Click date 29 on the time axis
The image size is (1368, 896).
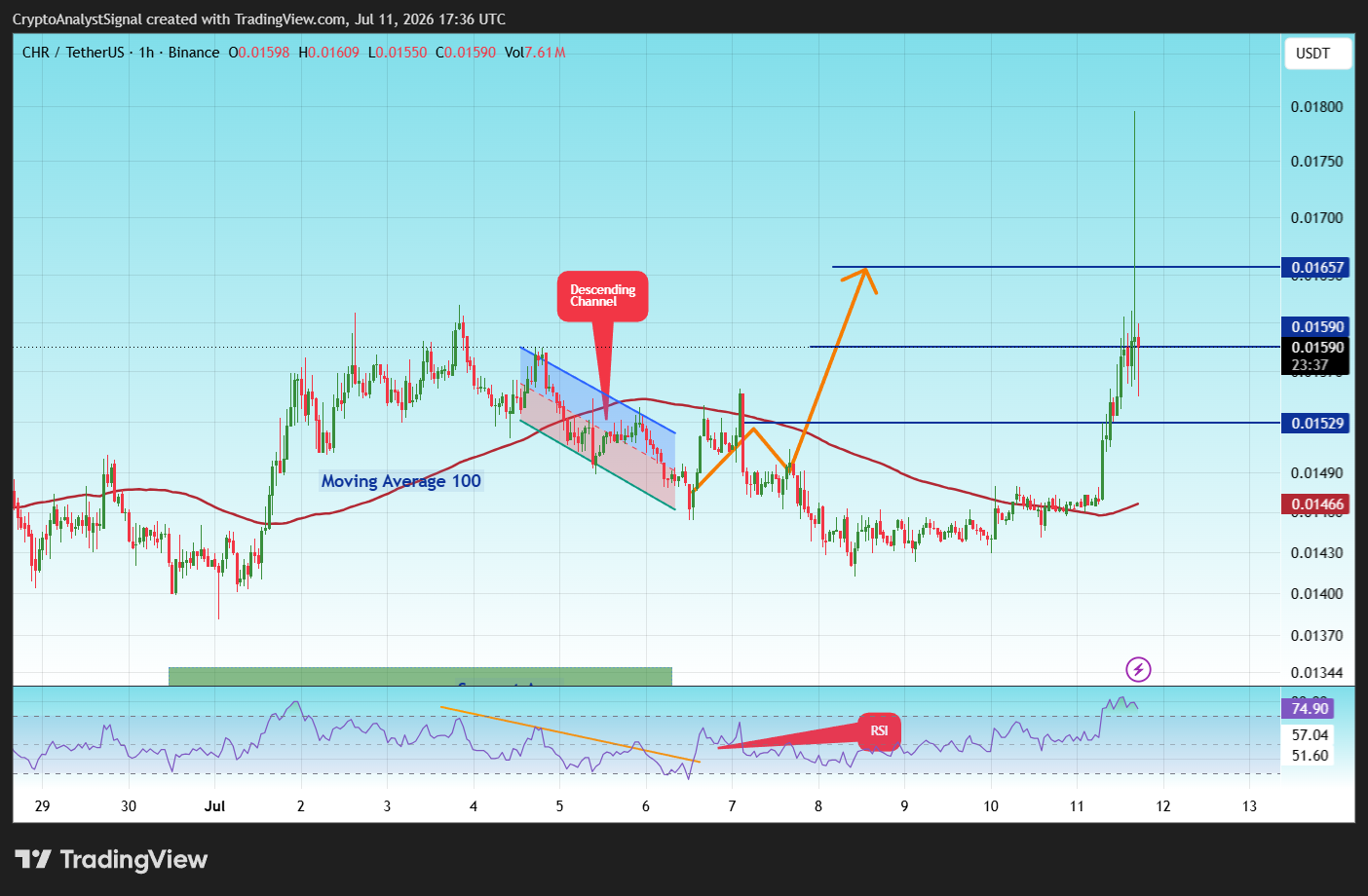tap(42, 806)
